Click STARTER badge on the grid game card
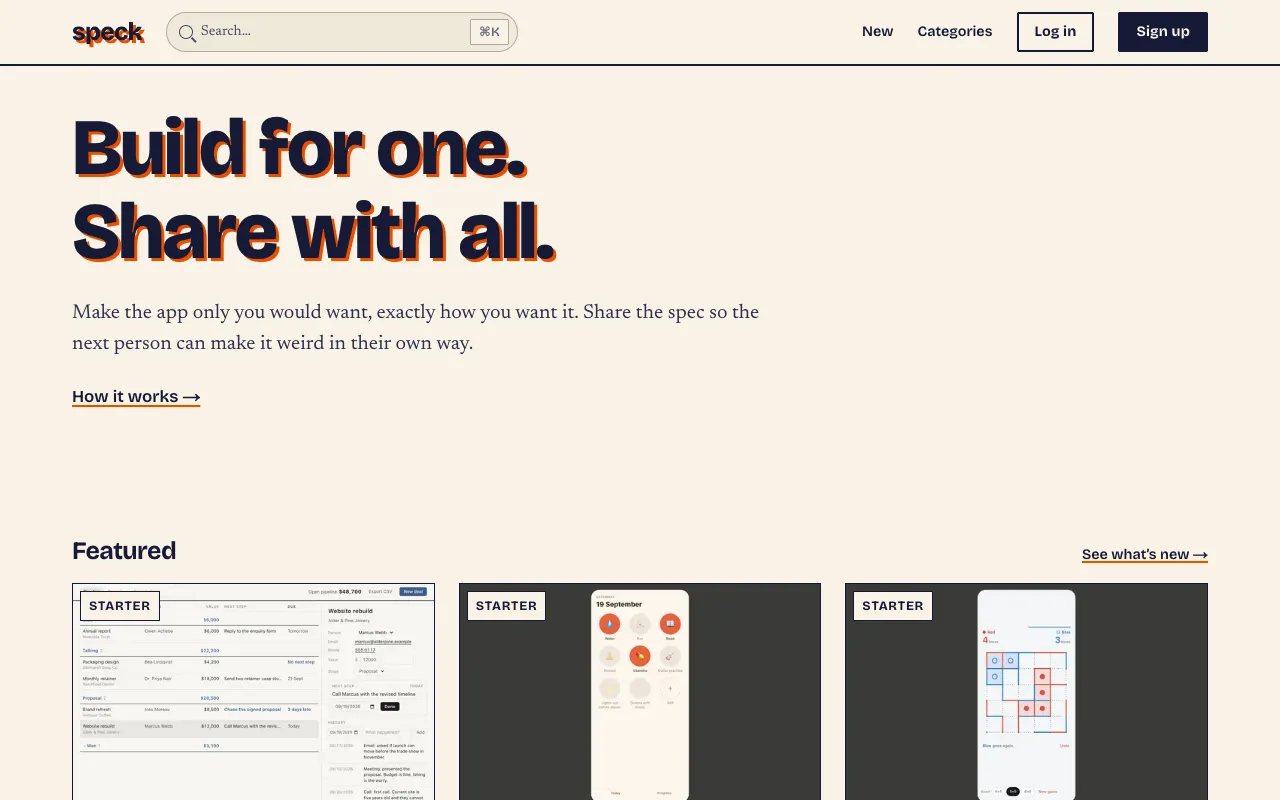Image resolution: width=1280 pixels, height=800 pixels. 893,606
